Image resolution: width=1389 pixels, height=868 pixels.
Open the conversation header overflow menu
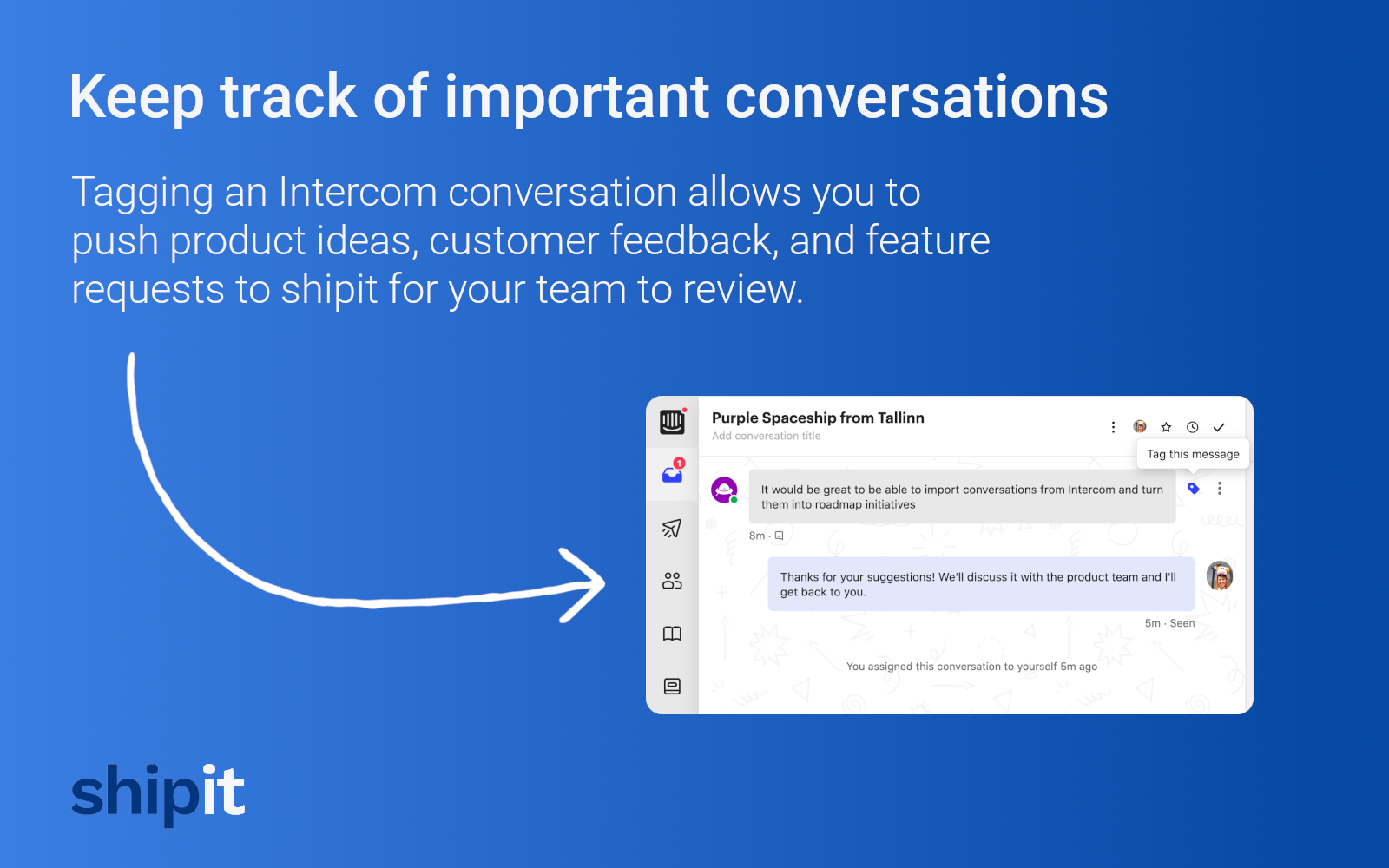1113,427
